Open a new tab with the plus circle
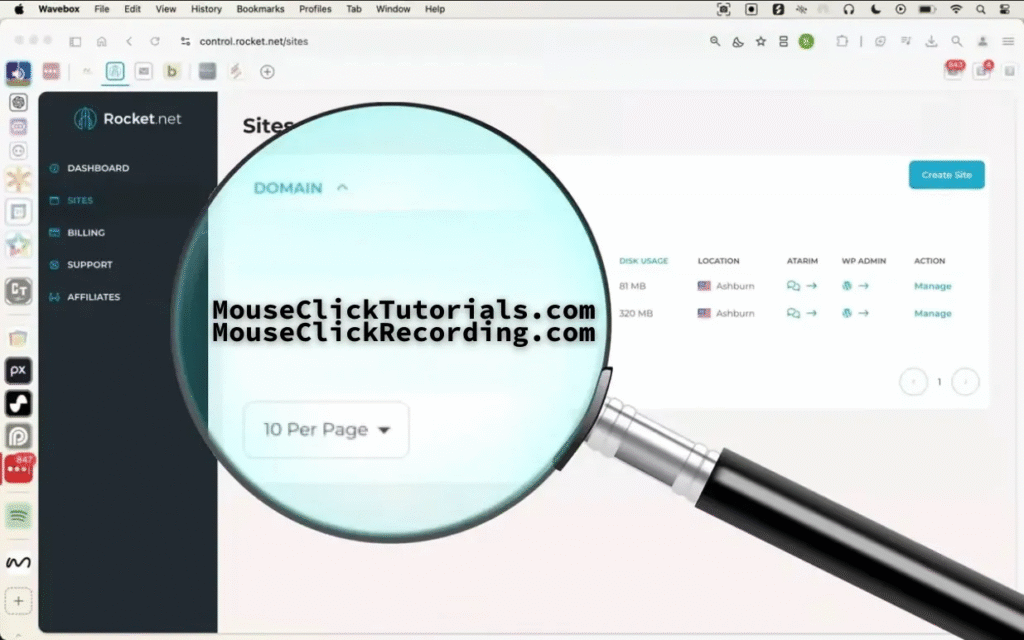1024x640 pixels. coord(267,71)
